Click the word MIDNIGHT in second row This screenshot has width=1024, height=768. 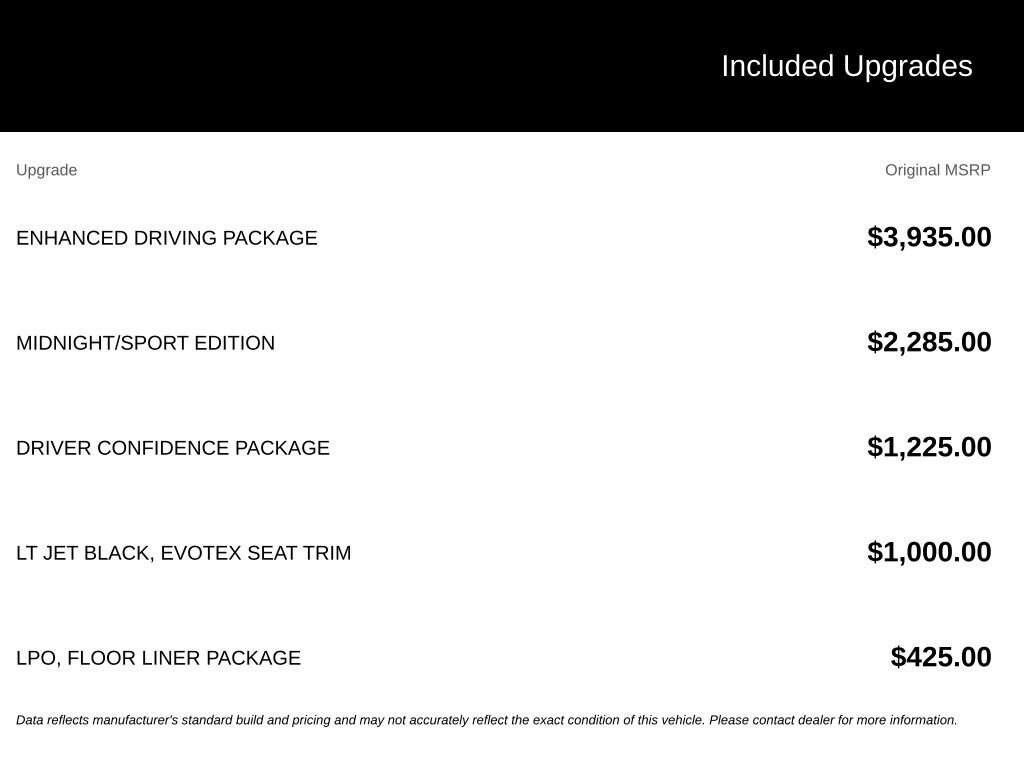(x=65, y=343)
